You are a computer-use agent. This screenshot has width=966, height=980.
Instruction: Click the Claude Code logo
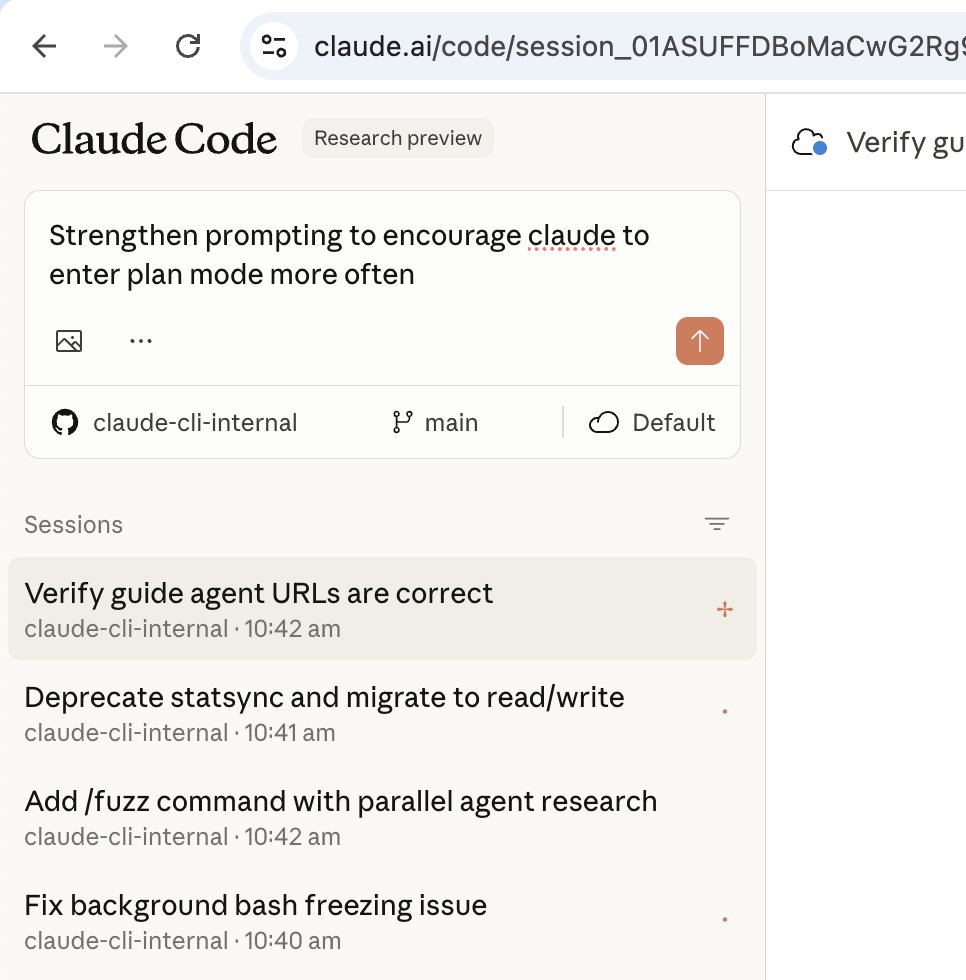(154, 140)
